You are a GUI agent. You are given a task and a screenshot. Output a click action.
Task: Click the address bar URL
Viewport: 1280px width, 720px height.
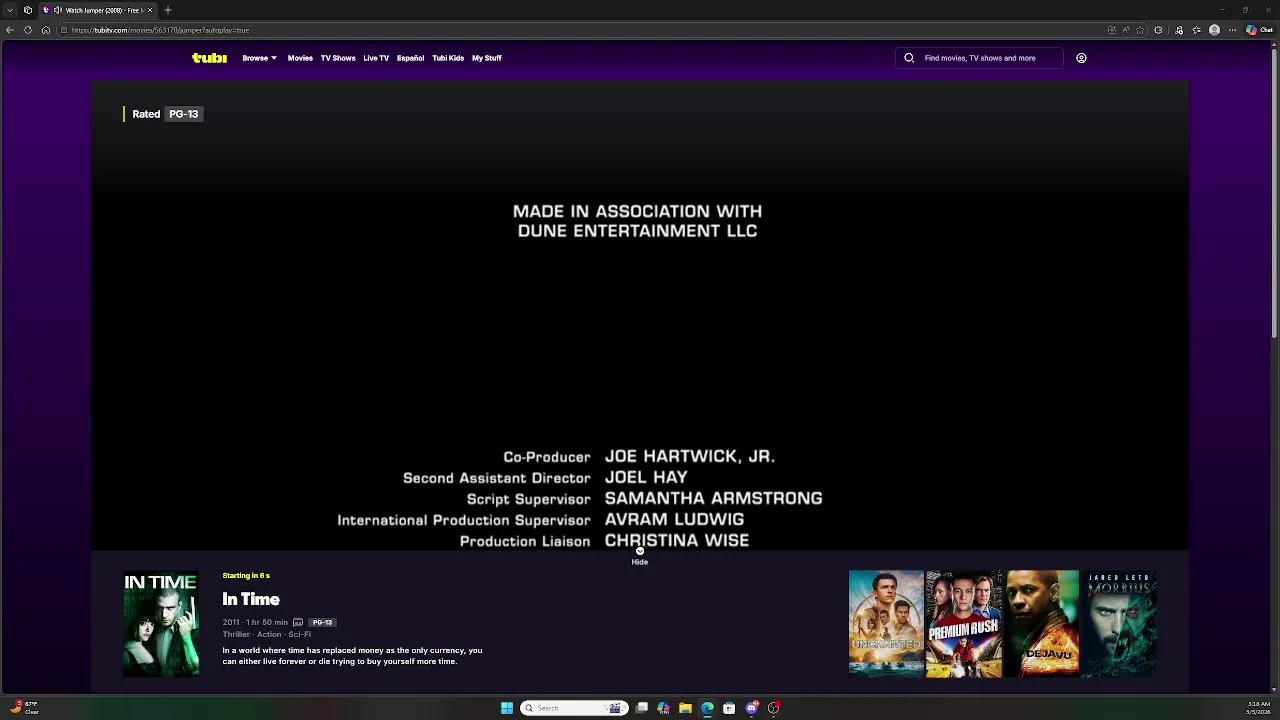(160, 30)
